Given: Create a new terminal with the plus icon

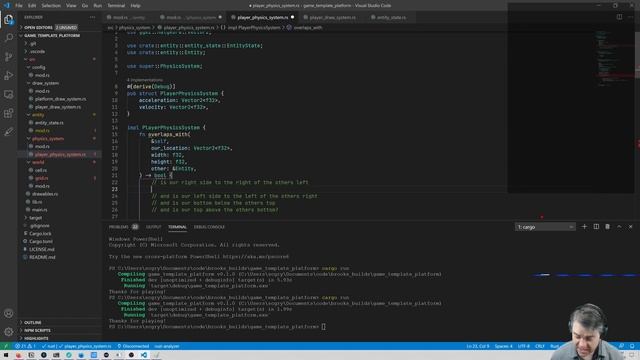Looking at the screenshot, I should point(584,227).
